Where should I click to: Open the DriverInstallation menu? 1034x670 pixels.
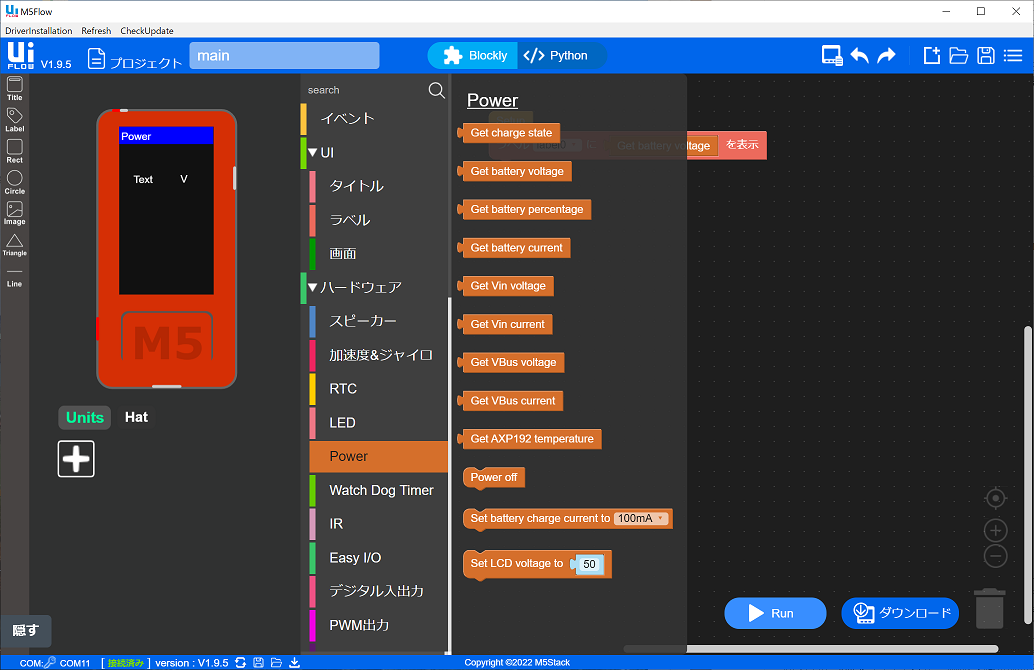[39, 31]
